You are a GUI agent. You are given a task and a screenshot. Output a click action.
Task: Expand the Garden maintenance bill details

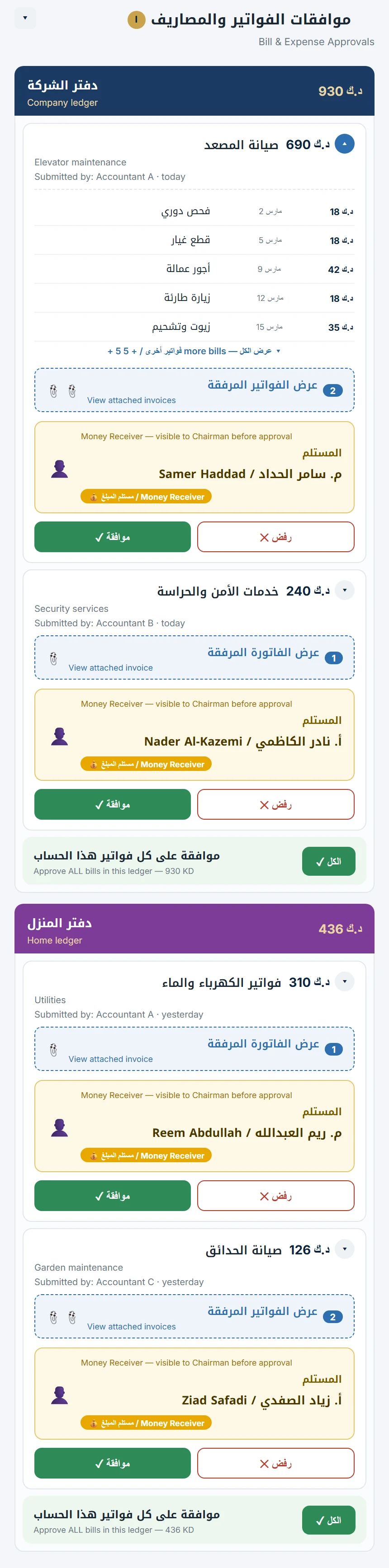coord(345,1249)
